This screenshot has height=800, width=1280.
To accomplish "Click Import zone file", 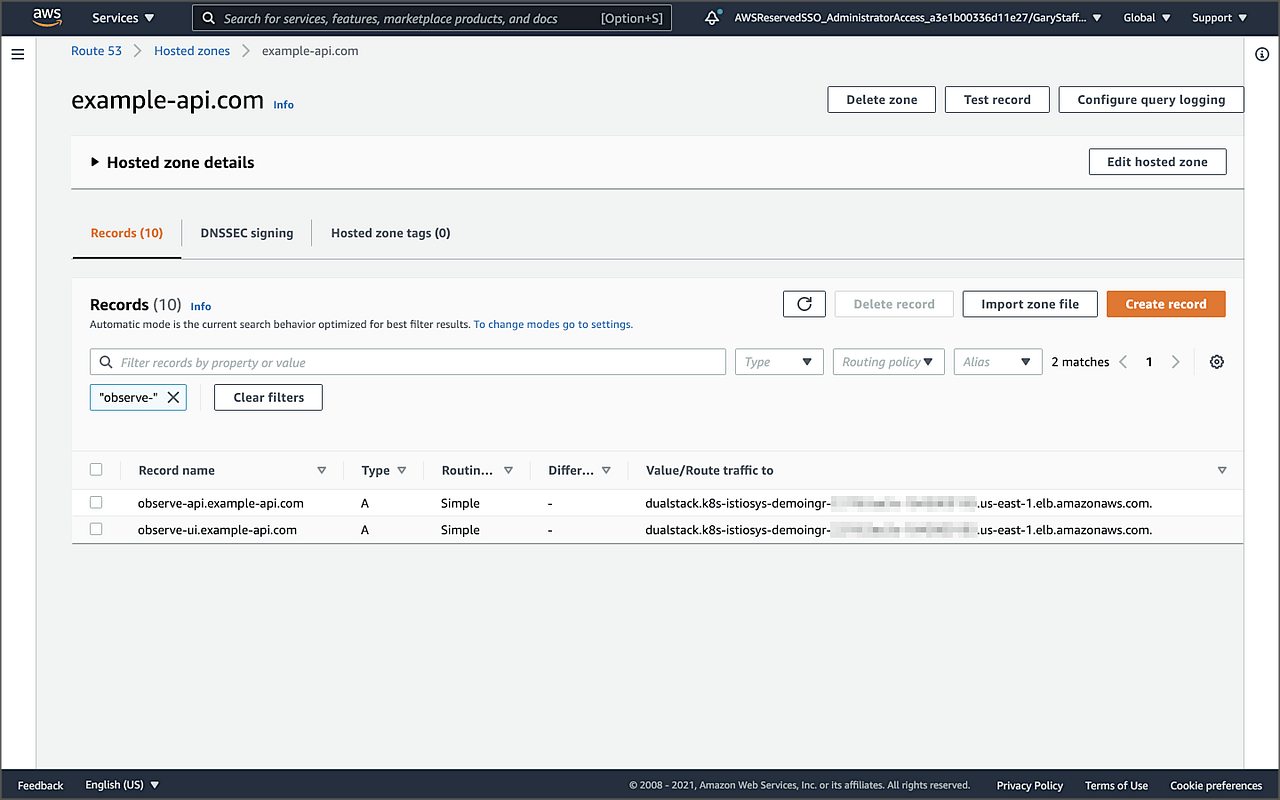I will 1030,304.
